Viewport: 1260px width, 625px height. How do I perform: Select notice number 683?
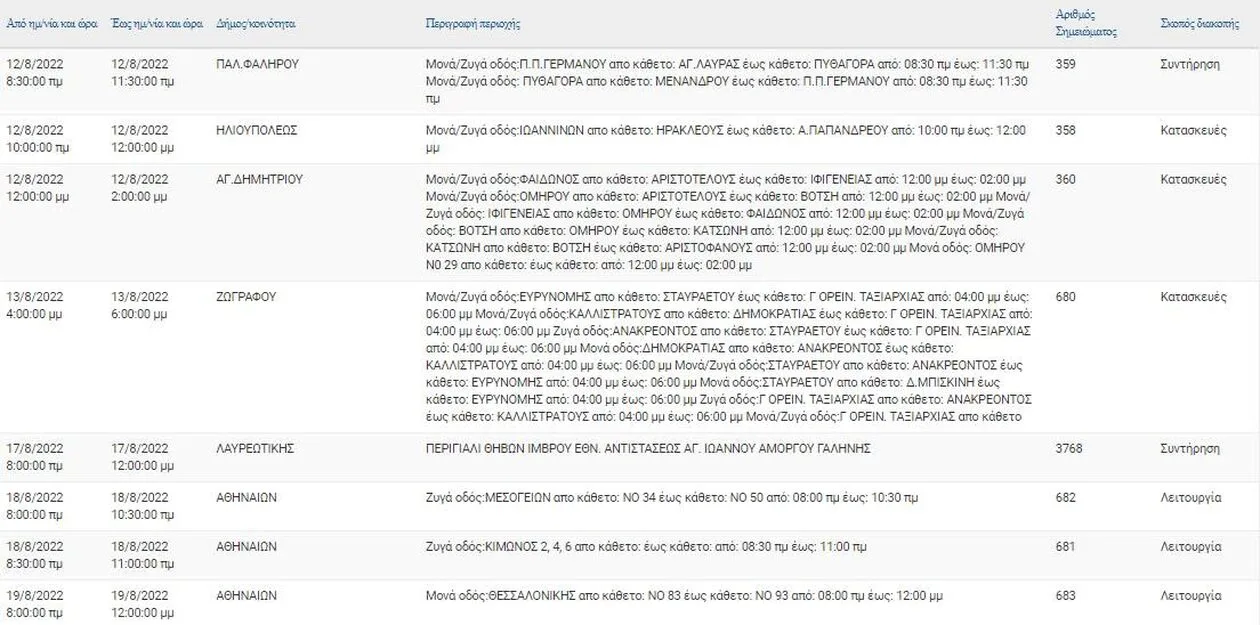pos(1066,596)
